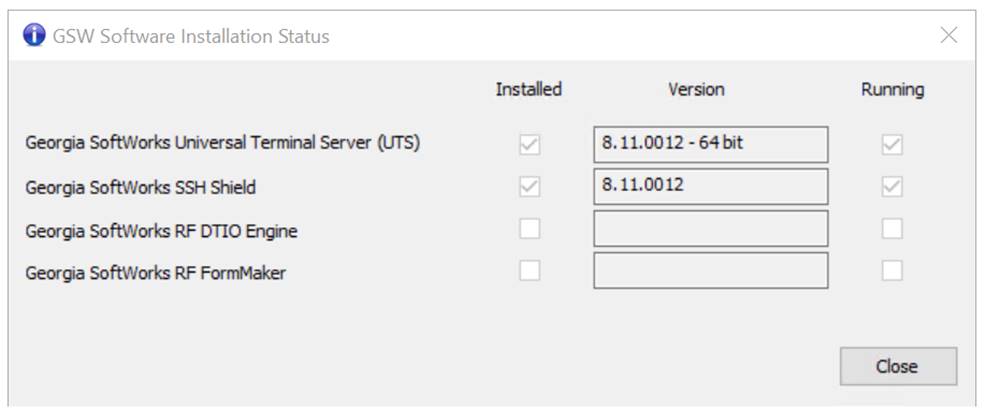
Task: Toggle Running checkbox for Universal Terminal Server
Action: pyautogui.click(x=892, y=145)
